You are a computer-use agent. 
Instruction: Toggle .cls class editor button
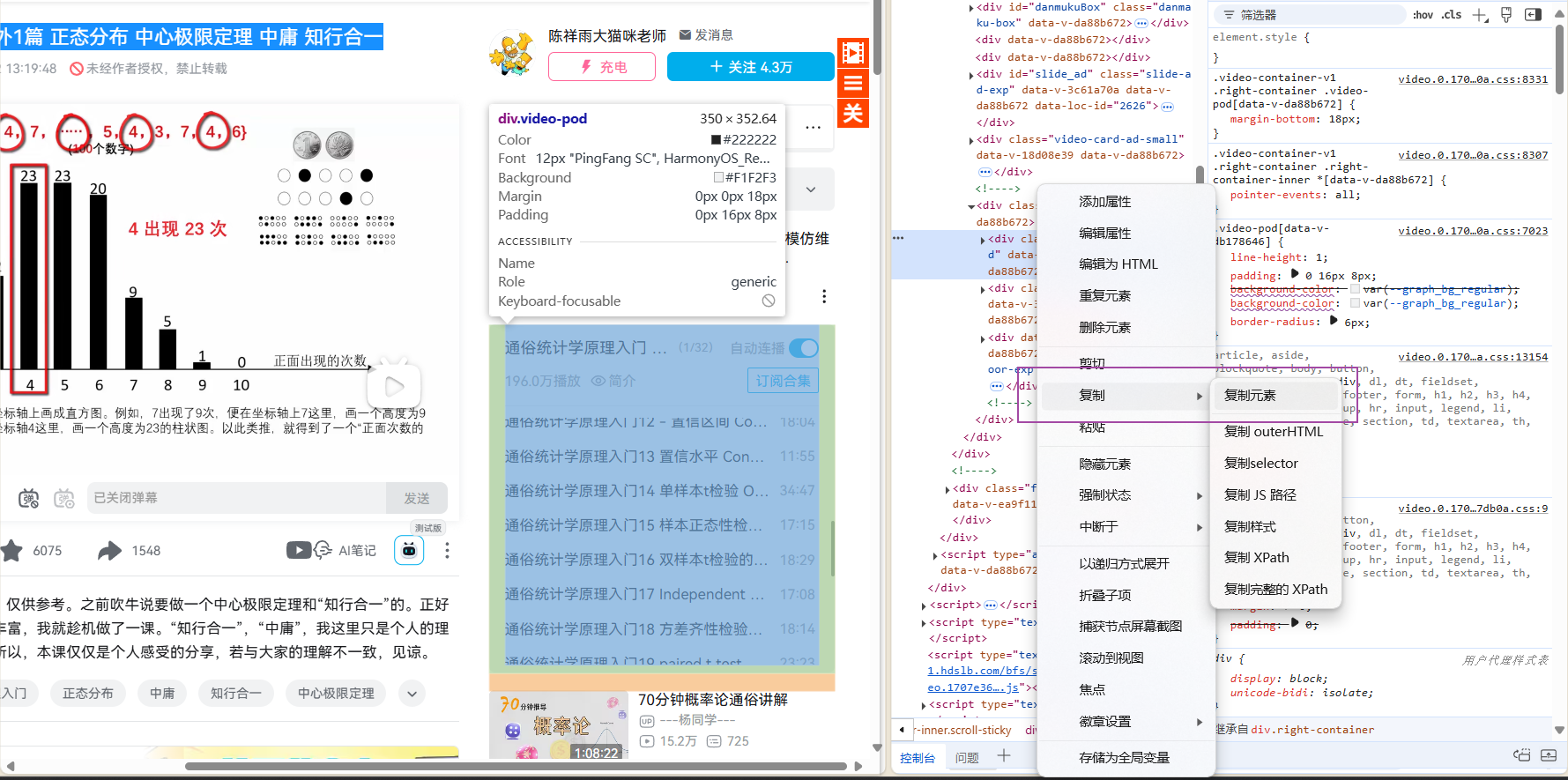(x=1451, y=15)
